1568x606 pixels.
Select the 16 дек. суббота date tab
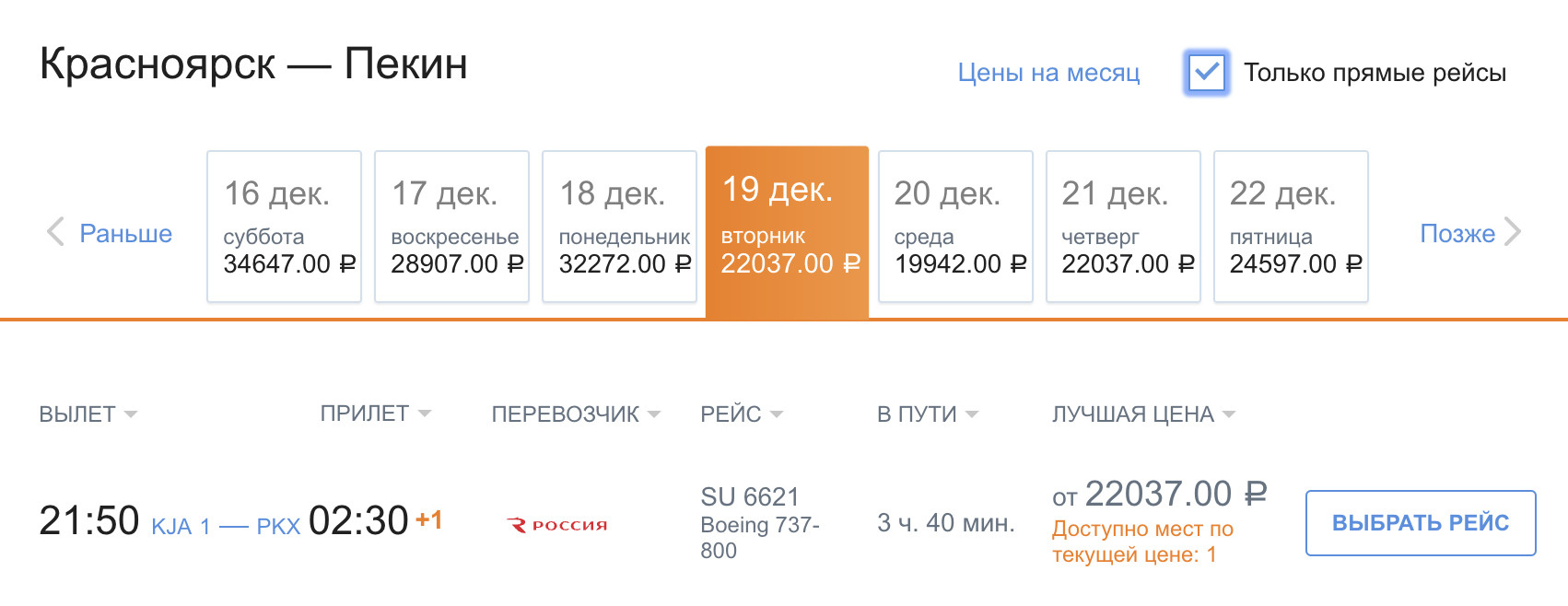[x=284, y=227]
